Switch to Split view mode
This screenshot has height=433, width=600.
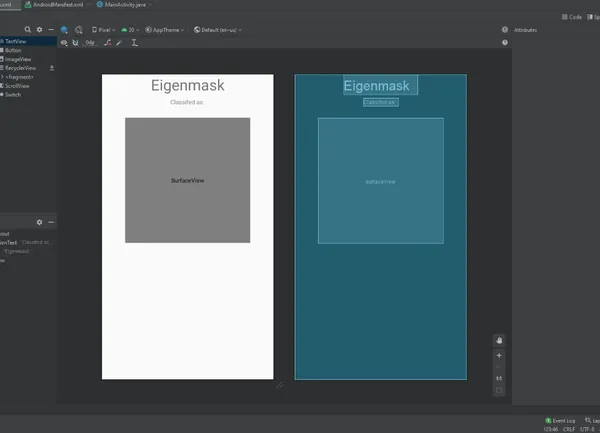tap(593, 17)
